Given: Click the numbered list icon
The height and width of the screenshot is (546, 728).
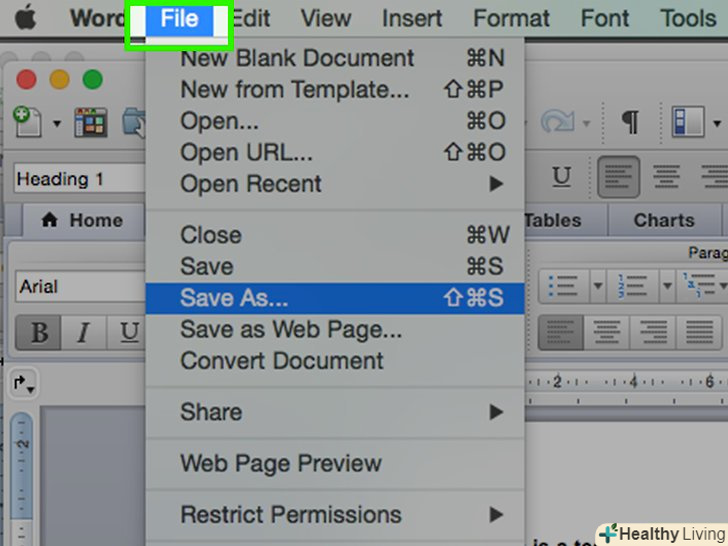Looking at the screenshot, I should 634,287.
